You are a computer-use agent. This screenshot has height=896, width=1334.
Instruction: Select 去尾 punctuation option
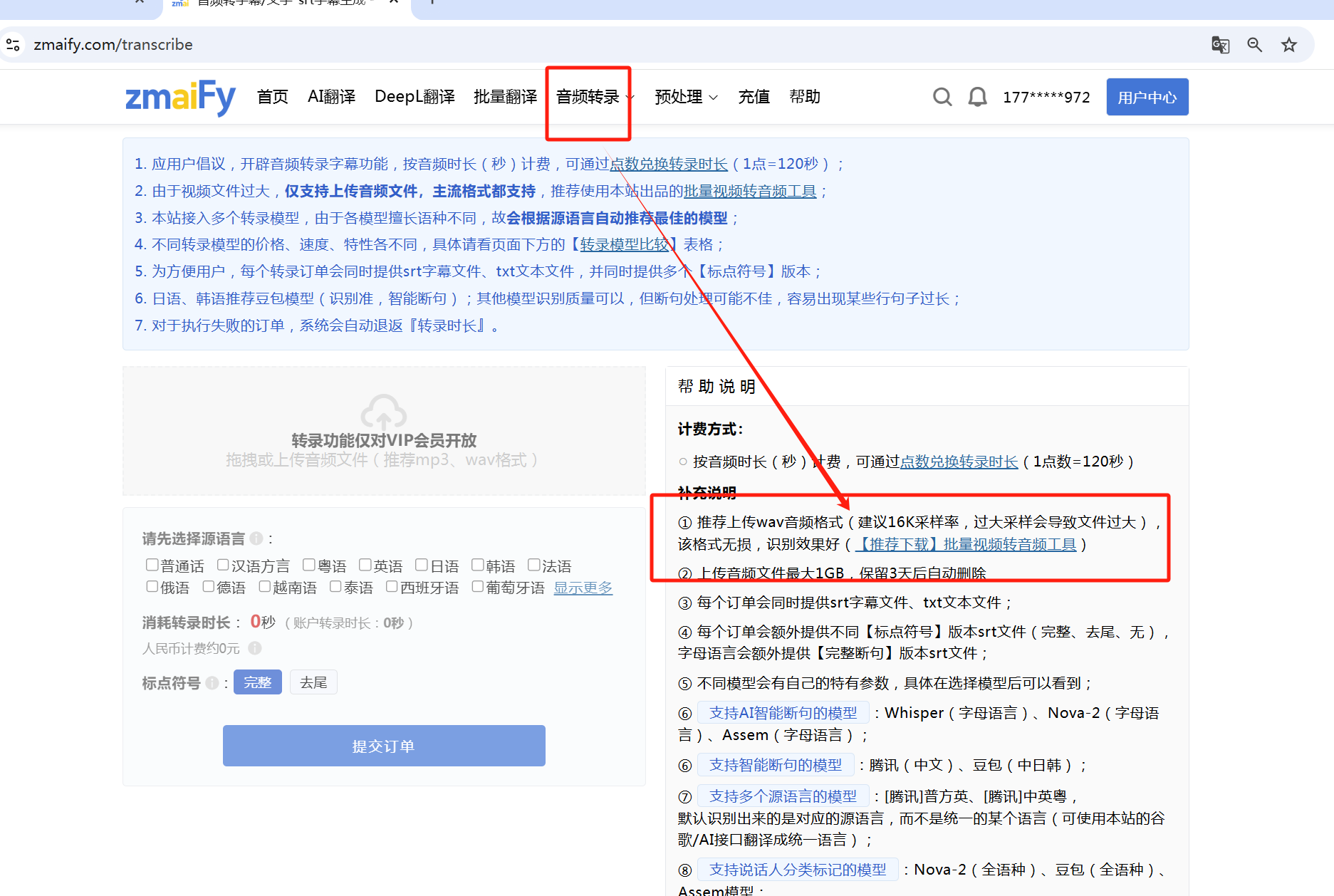(313, 682)
